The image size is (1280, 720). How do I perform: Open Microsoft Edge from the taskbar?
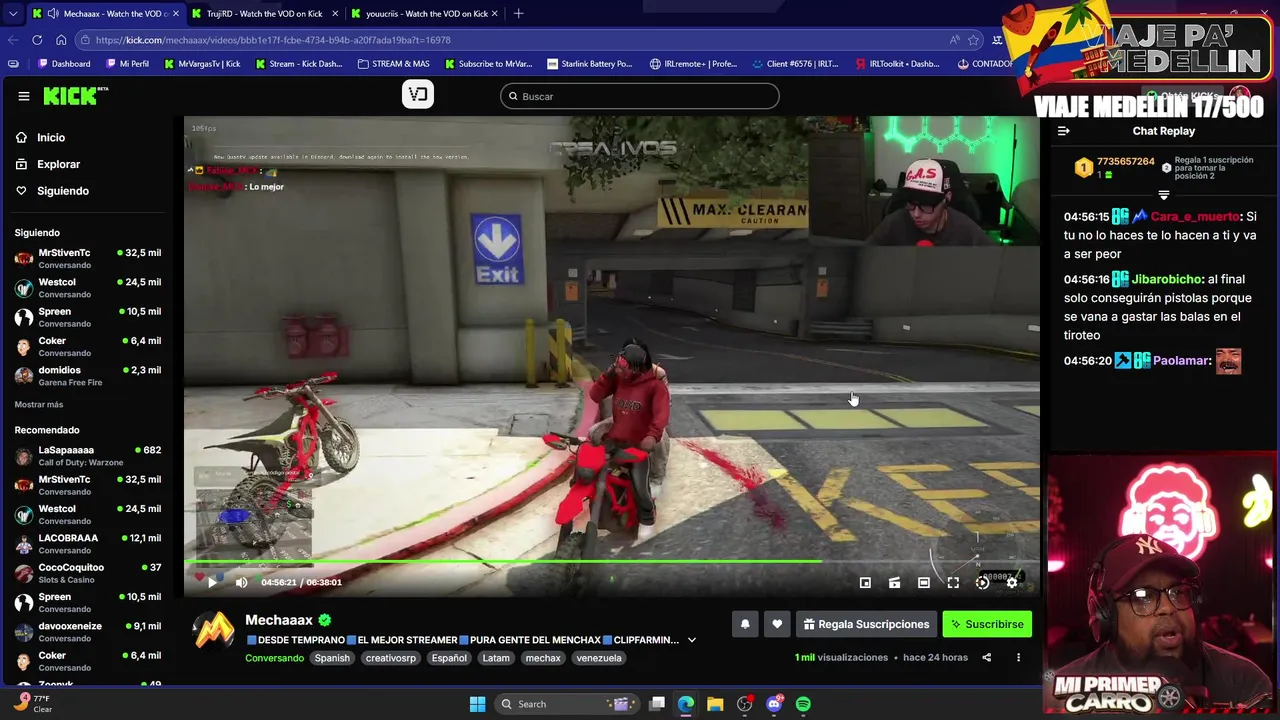(686, 704)
